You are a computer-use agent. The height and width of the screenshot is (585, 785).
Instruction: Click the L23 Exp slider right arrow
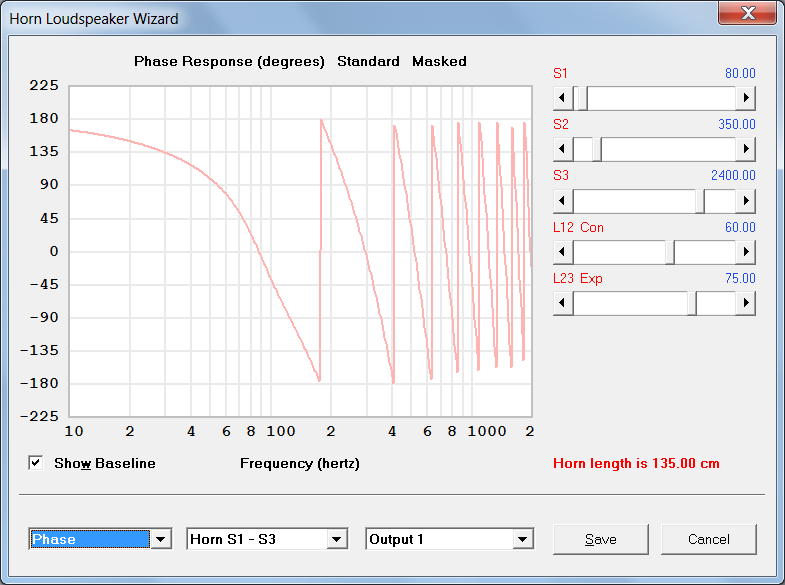(x=745, y=303)
